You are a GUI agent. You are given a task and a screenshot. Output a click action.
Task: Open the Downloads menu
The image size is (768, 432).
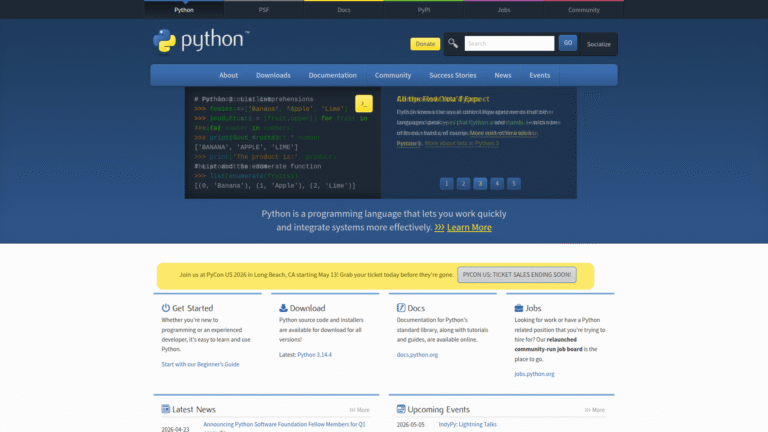(273, 75)
